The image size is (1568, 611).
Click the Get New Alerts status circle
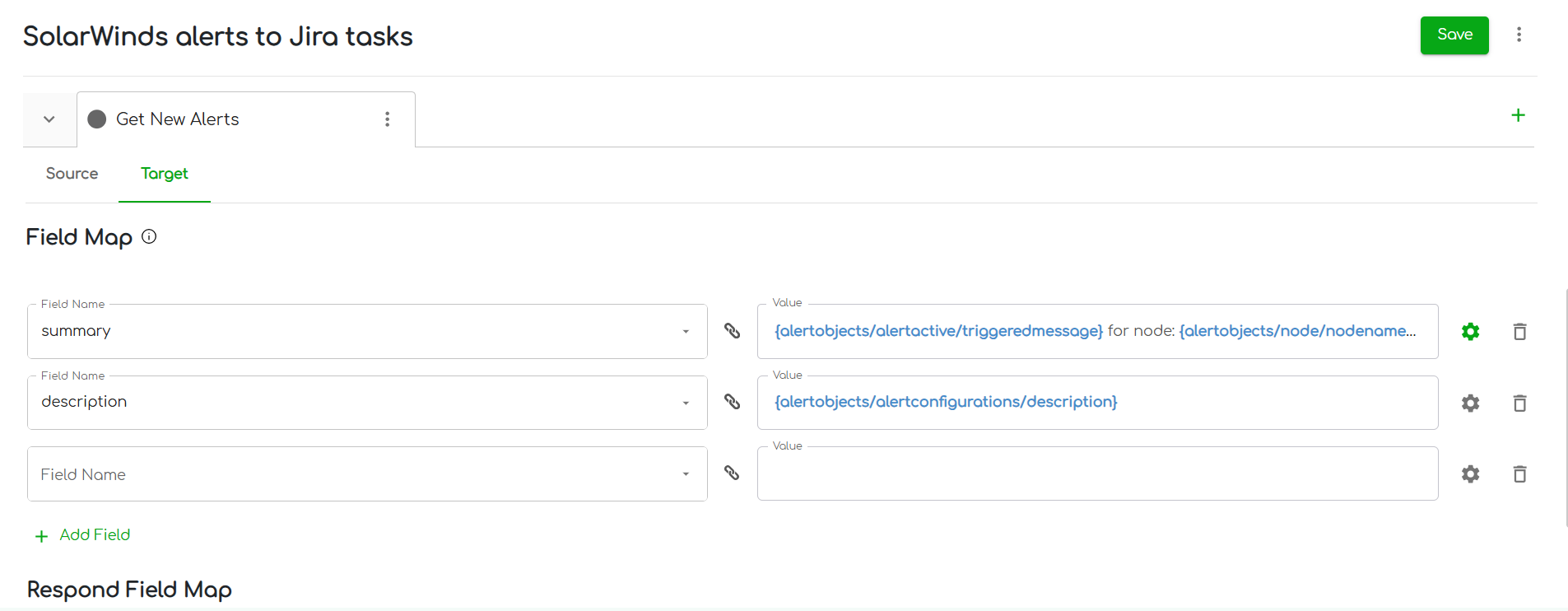pyautogui.click(x=97, y=119)
